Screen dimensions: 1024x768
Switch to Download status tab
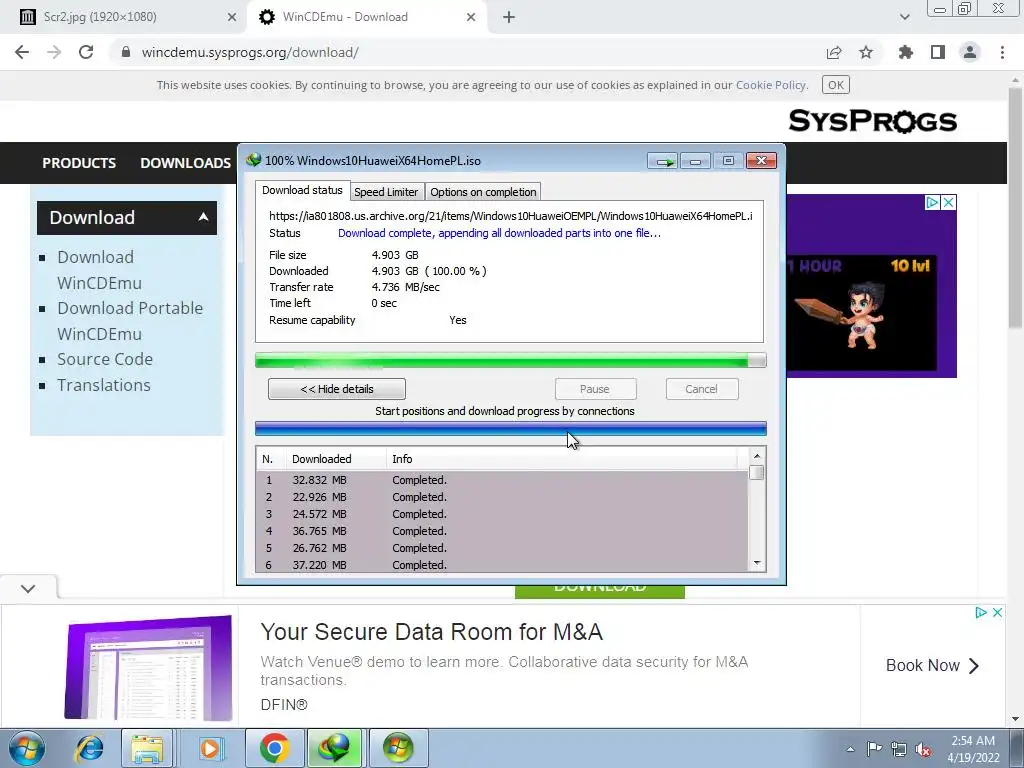(302, 190)
